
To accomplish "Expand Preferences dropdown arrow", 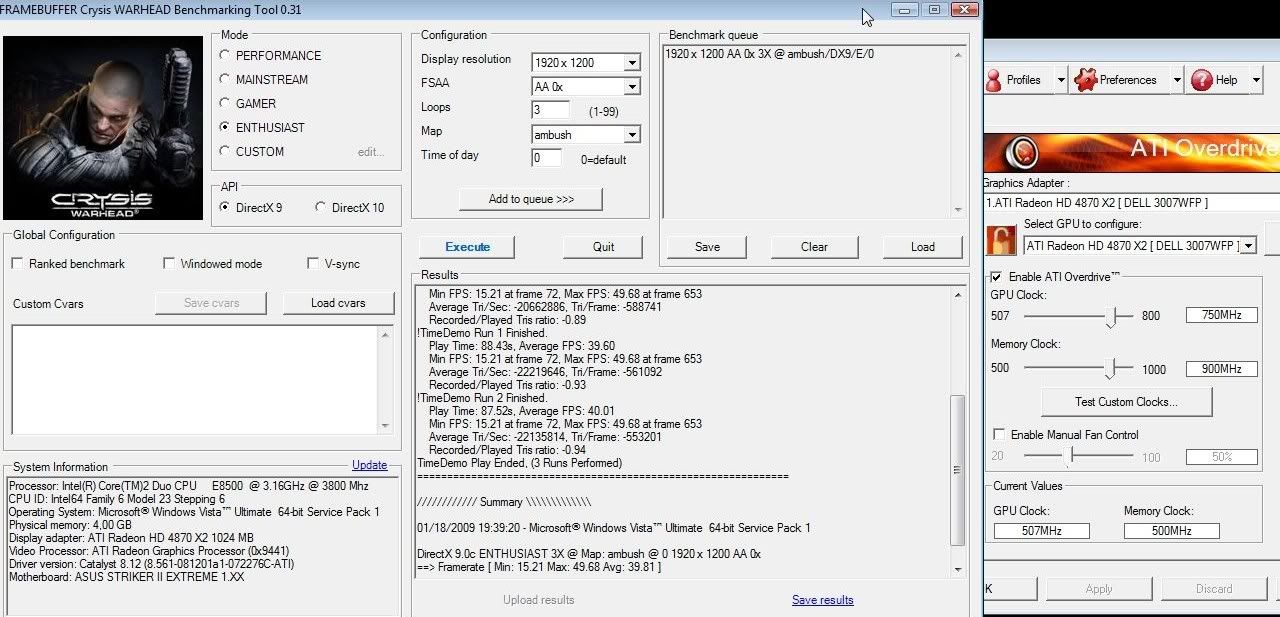I will 1176,80.
